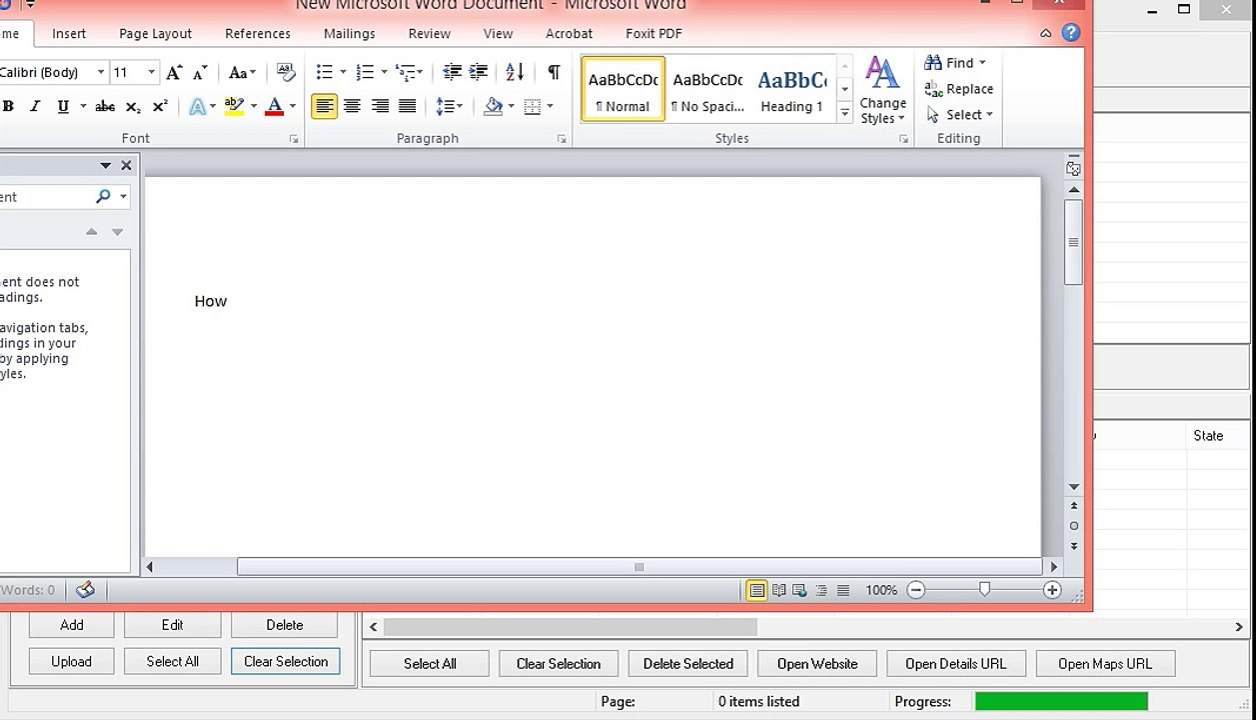Open the Mailings tab
The width and height of the screenshot is (1256, 720).
[x=349, y=33]
